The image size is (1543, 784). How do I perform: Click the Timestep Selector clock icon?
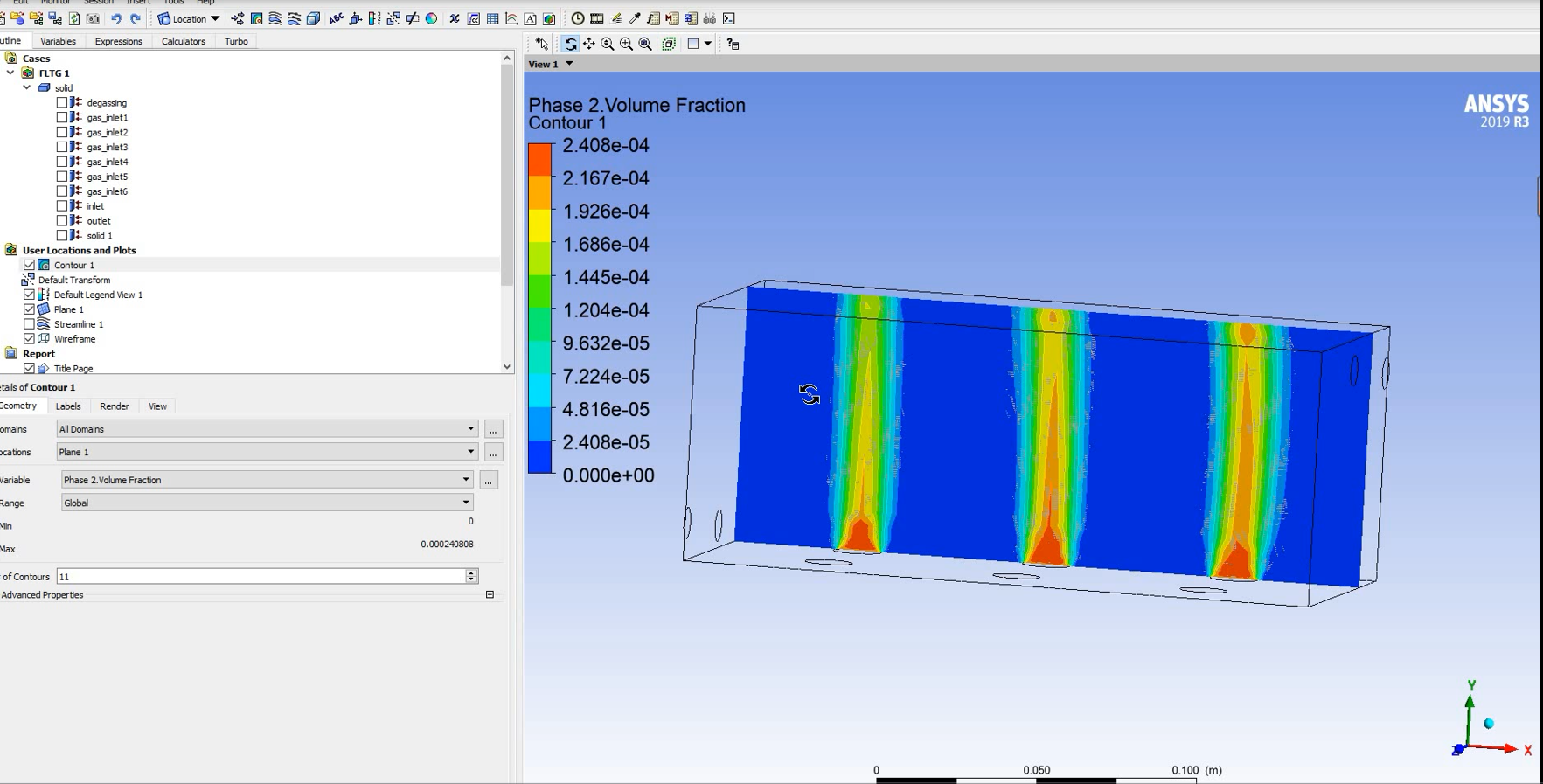[x=578, y=18]
